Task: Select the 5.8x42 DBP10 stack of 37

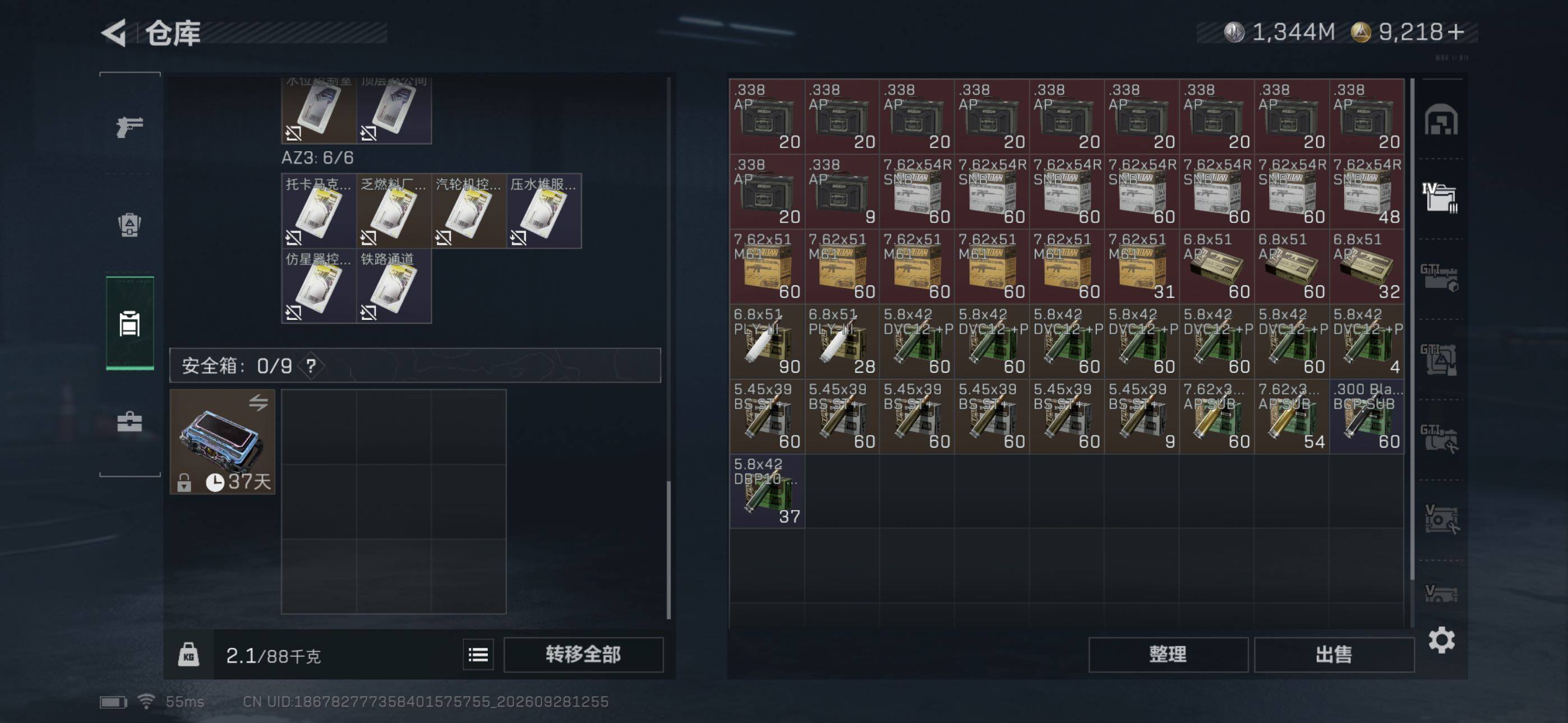Action: tap(767, 490)
